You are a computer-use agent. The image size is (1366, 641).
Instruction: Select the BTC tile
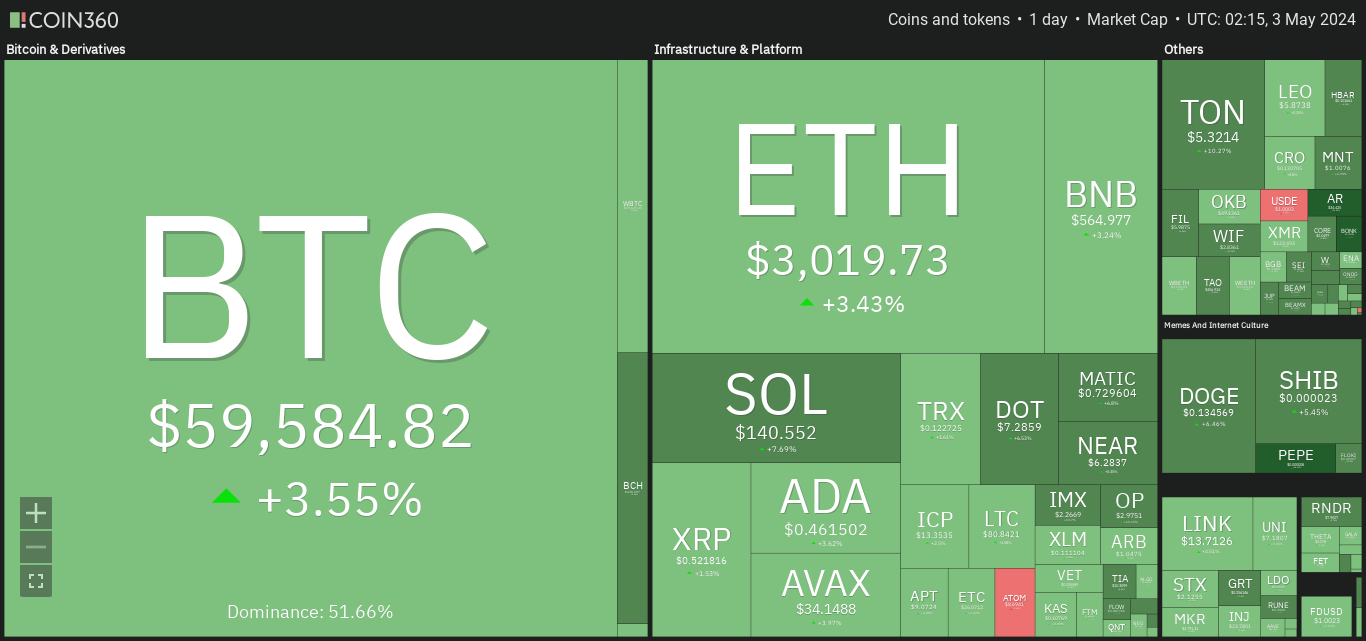coord(310,348)
